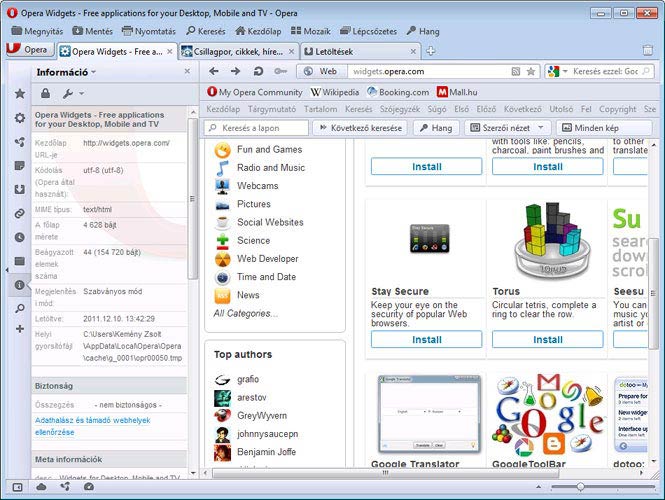
Task: Open the Notes panel icon
Action: pyautogui.click(x=20, y=165)
